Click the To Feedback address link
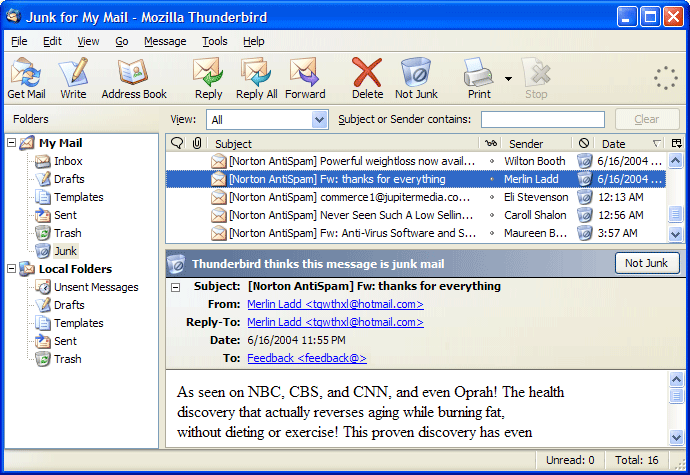Screen dimensions: 690x475 tap(307, 358)
